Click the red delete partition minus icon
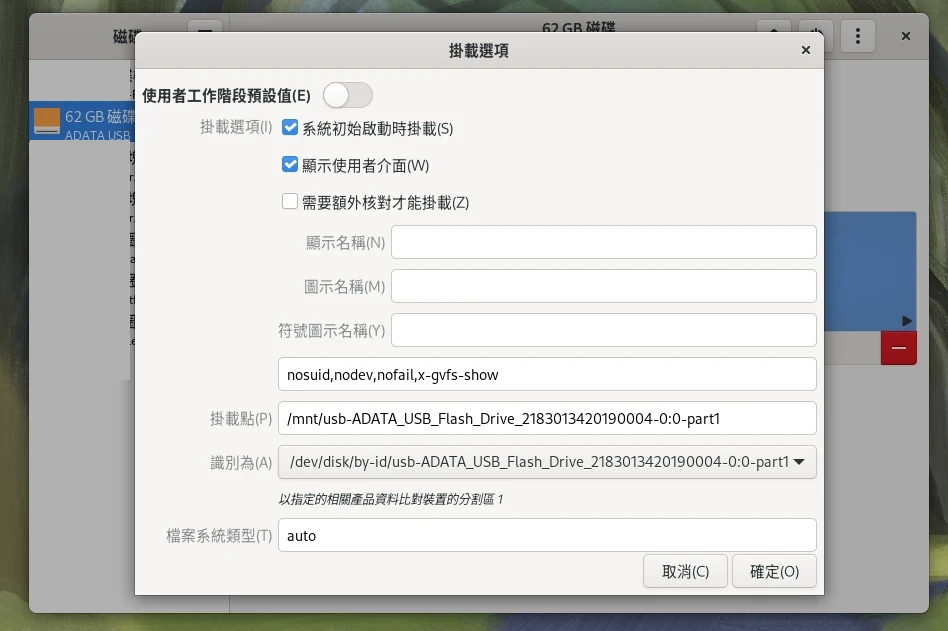This screenshot has height=631, width=948. [898, 348]
